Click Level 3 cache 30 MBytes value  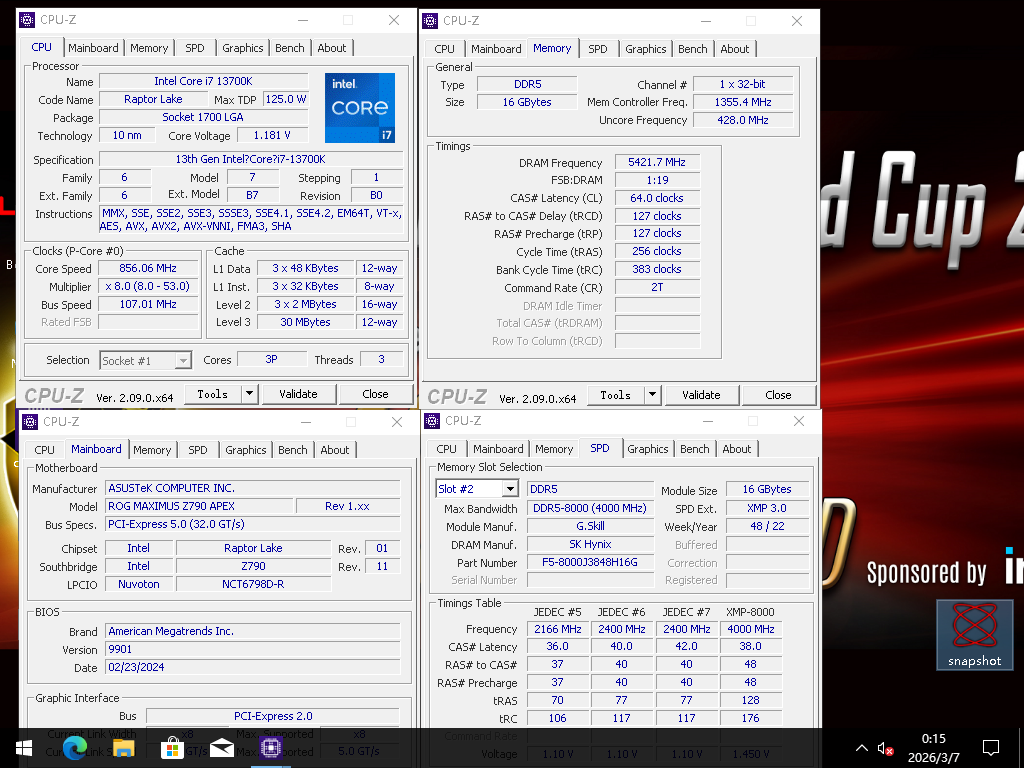(305, 322)
